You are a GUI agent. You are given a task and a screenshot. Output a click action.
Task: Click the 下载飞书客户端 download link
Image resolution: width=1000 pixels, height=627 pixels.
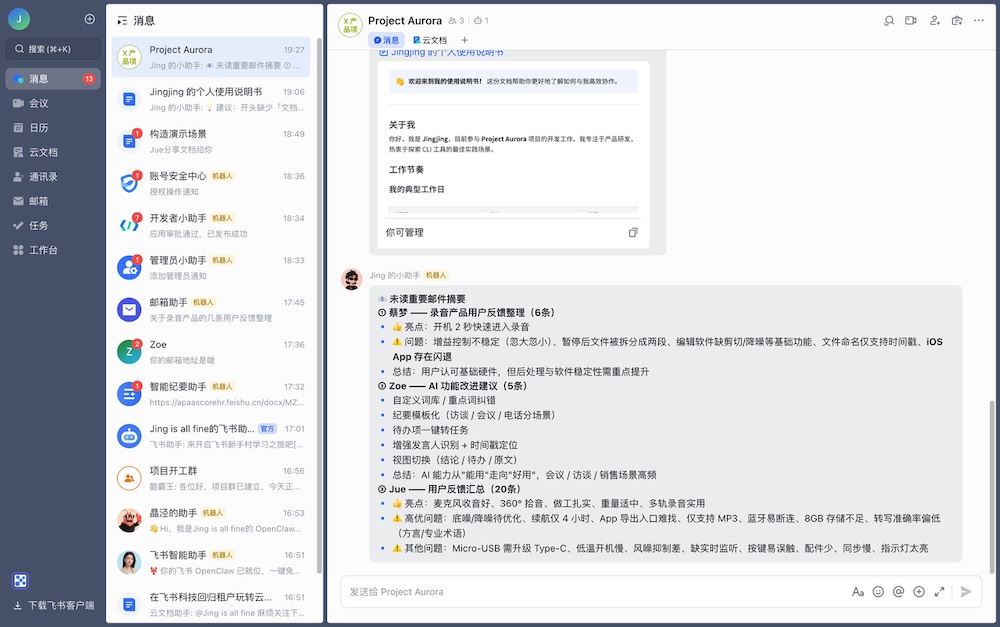click(x=56, y=607)
